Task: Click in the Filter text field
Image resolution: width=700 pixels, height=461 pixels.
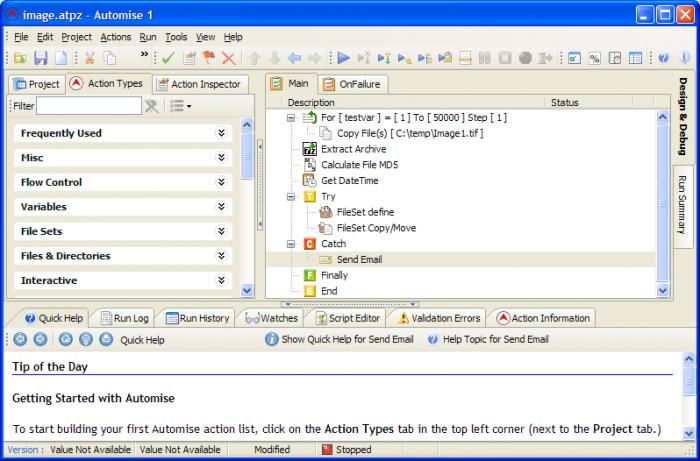Action: tap(89, 106)
